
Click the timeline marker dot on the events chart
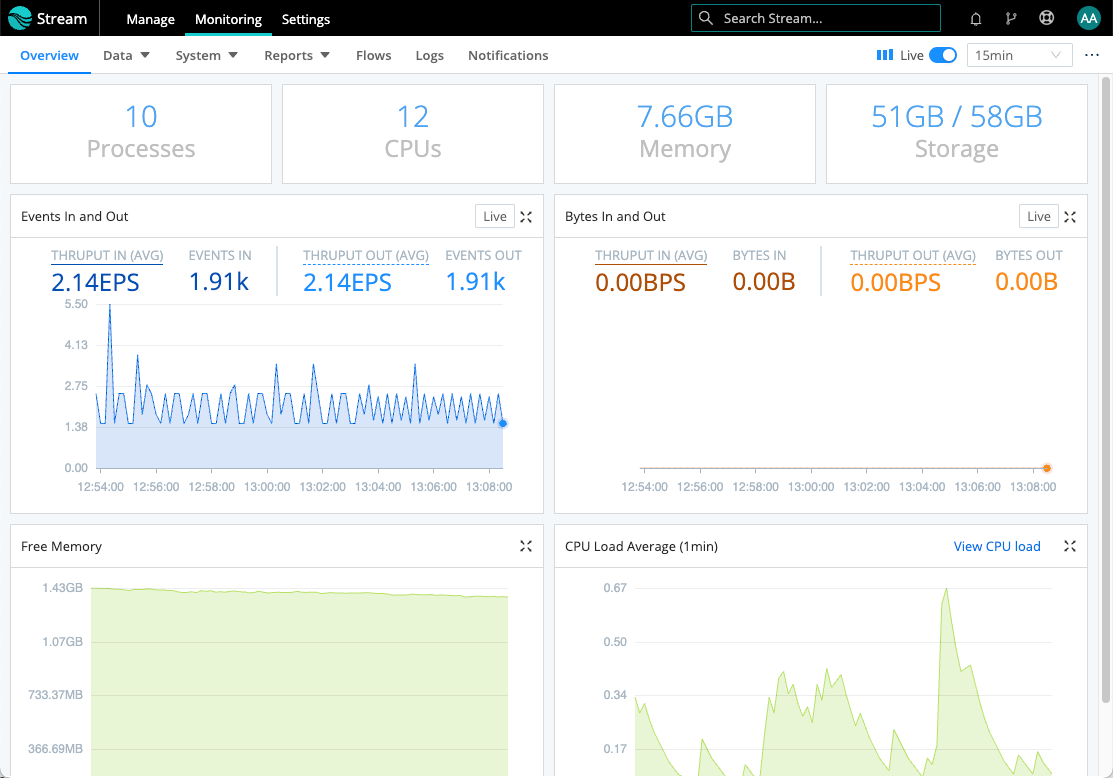tap(502, 423)
